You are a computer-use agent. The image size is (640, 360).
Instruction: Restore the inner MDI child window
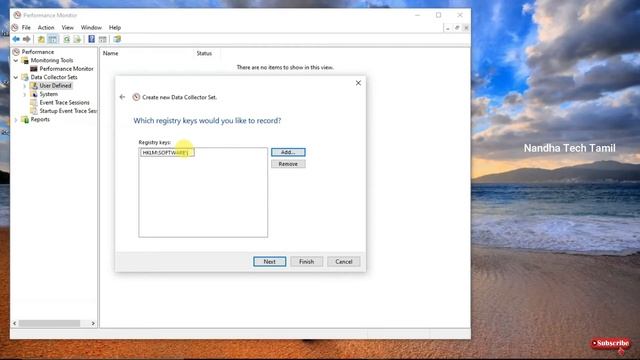[x=457, y=28]
